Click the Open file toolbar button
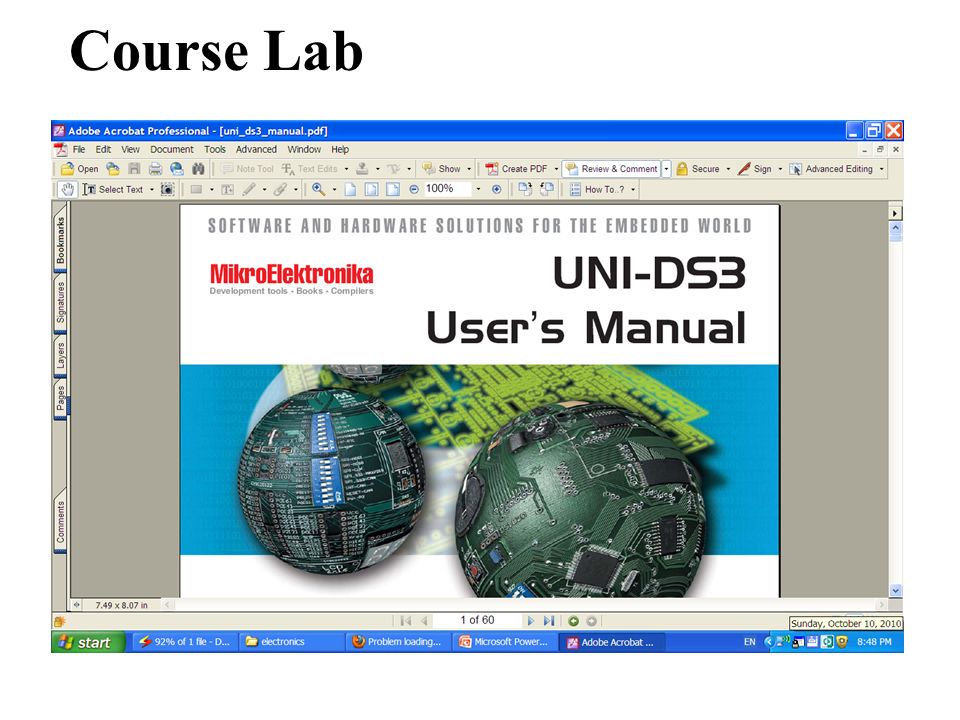The image size is (960, 720). [79, 169]
